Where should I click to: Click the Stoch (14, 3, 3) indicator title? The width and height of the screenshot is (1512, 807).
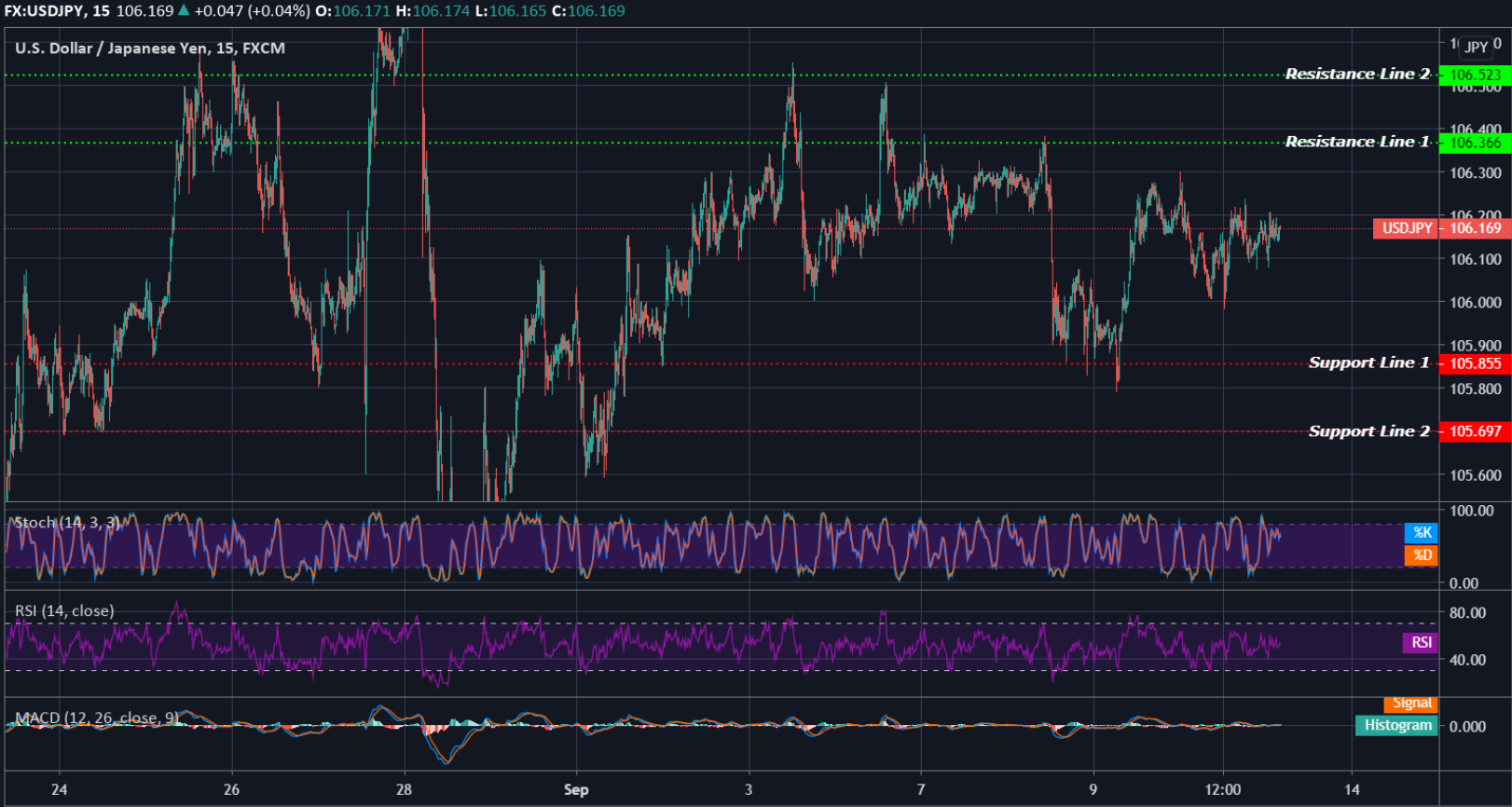point(67,523)
